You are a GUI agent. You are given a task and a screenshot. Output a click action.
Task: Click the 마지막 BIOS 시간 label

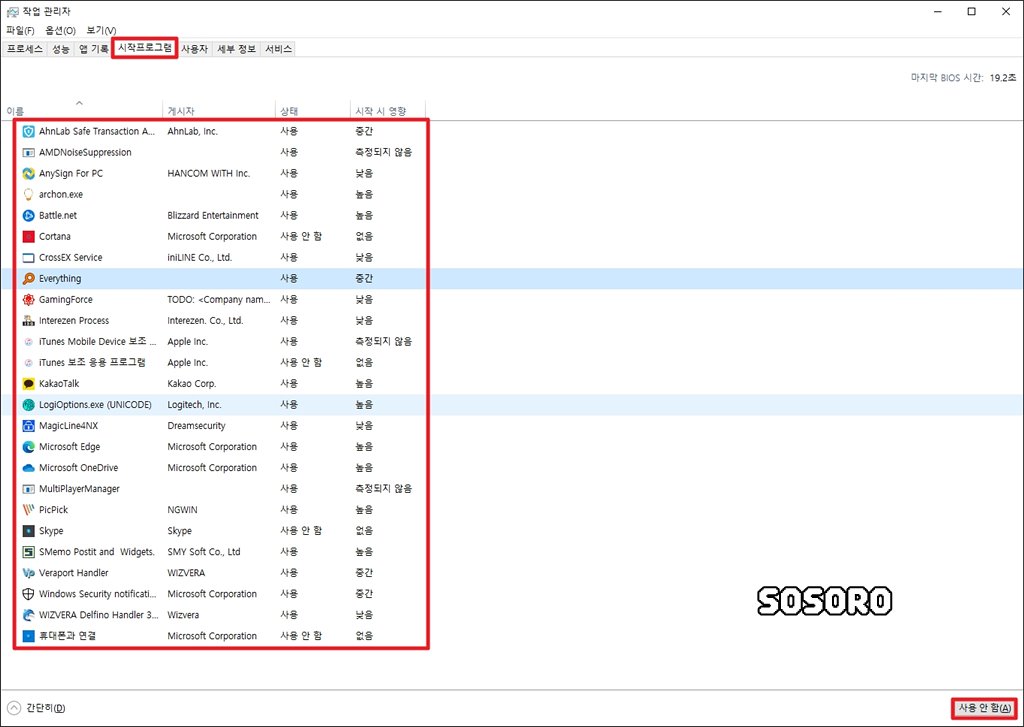pyautogui.click(x=947, y=78)
